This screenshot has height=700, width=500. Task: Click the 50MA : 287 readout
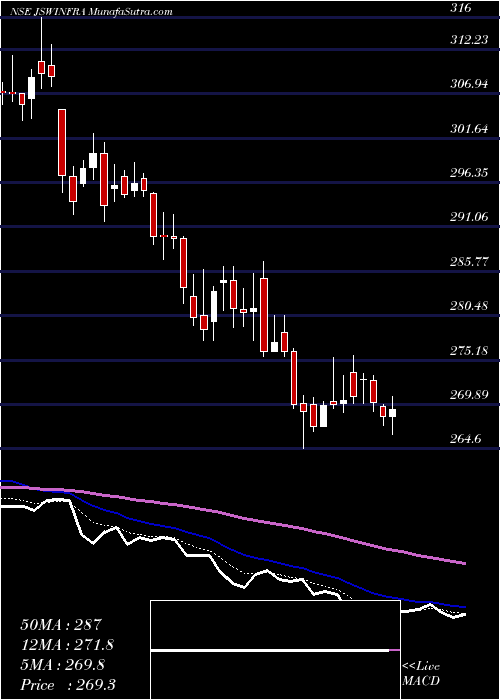[62, 624]
